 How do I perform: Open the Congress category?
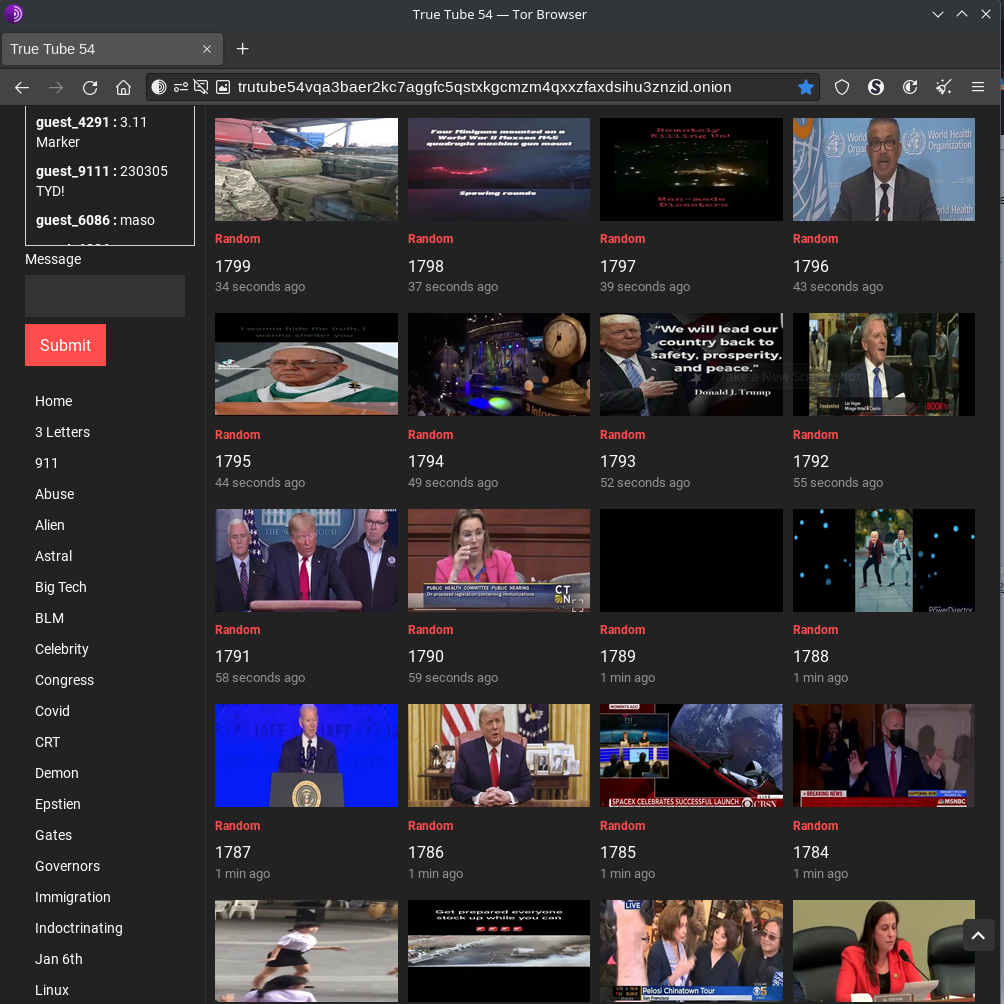click(x=64, y=680)
